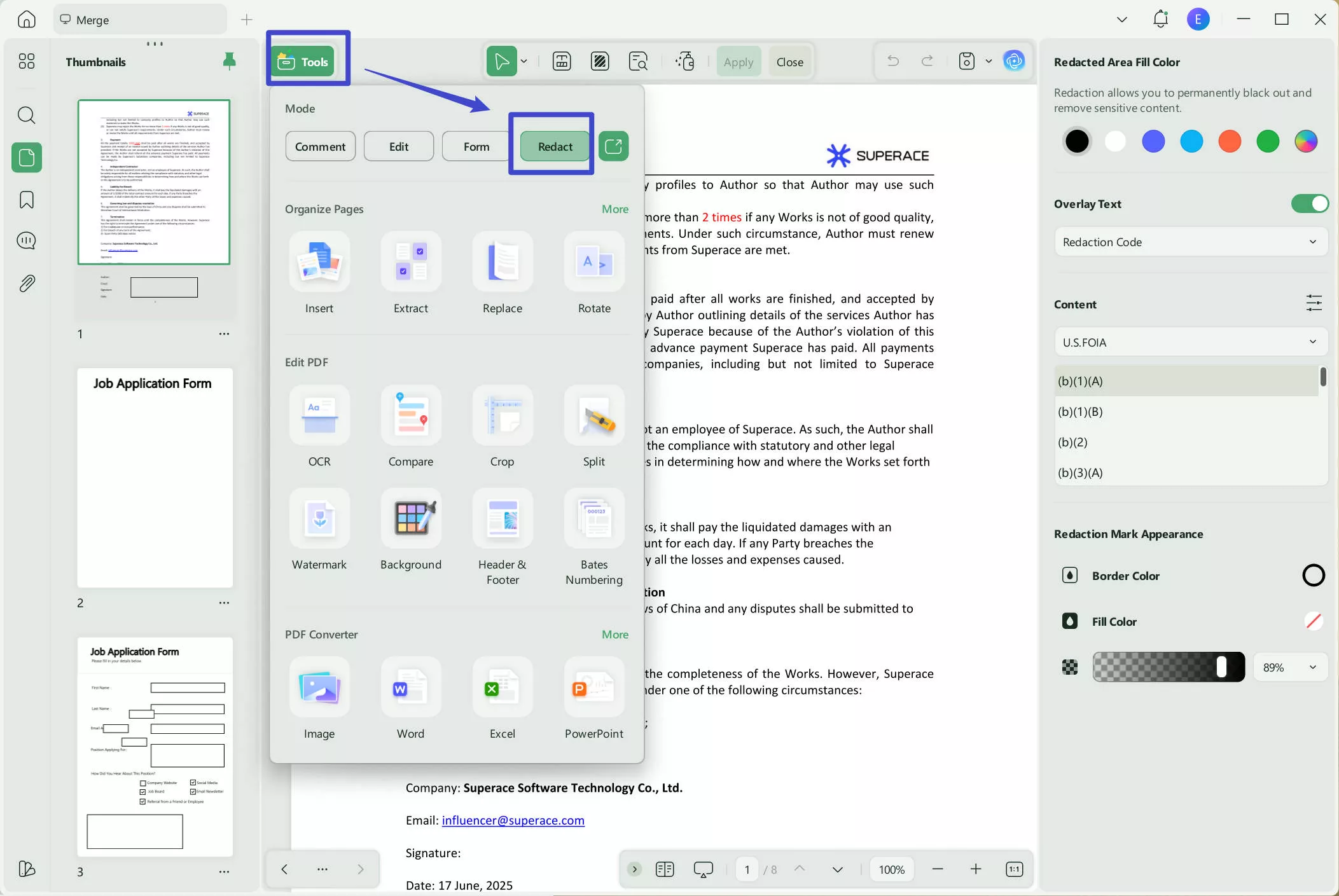Open the Redaction Code dropdown
Screen dimensions: 1339x896
tap(1190, 242)
